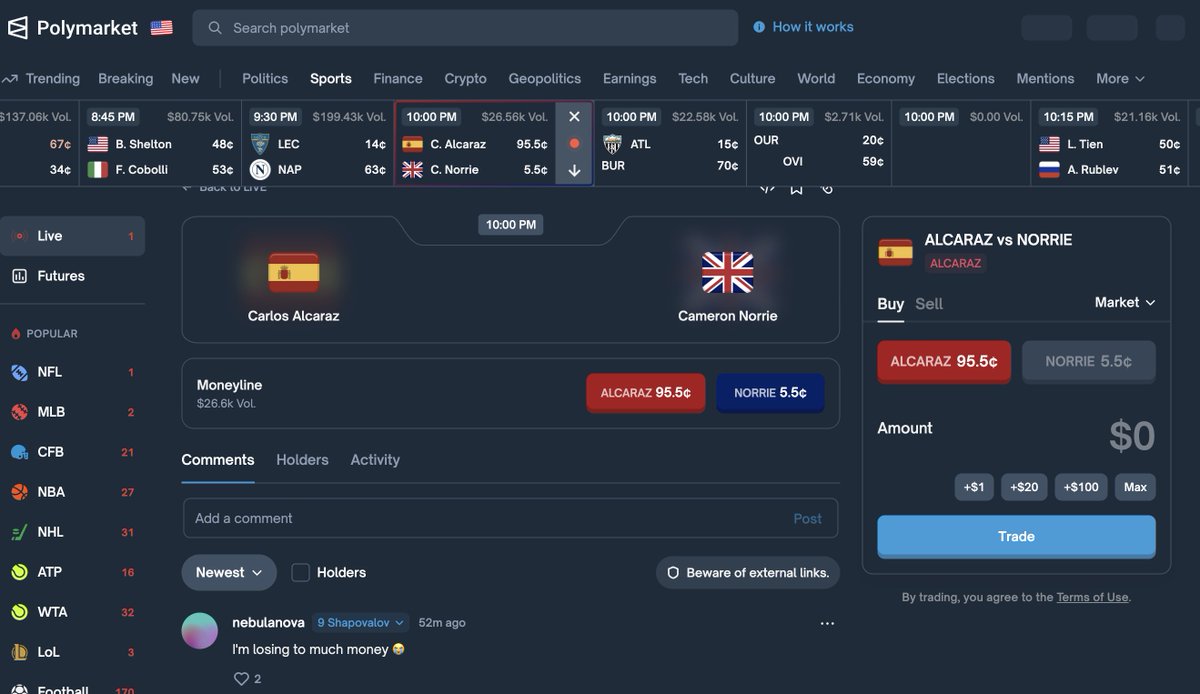Like nebulanova's comment with heart icon
This screenshot has height=694, width=1200.
pos(240,679)
